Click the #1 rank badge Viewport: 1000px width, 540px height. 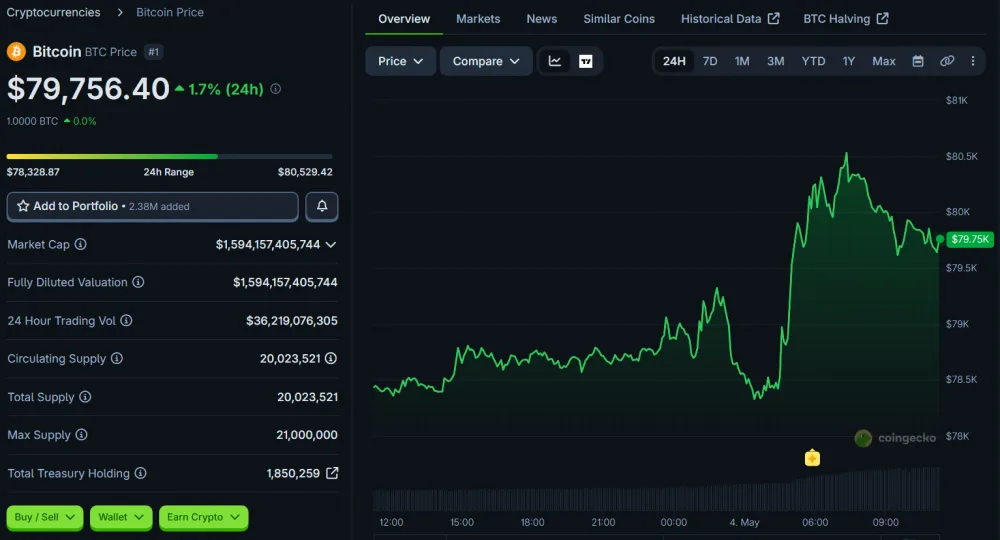tap(153, 52)
